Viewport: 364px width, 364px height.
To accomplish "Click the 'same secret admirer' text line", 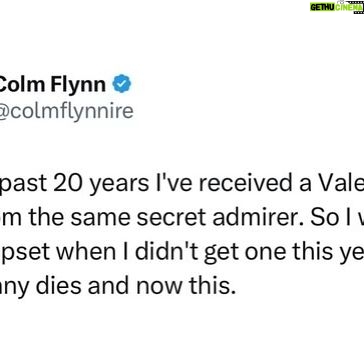I will click(182, 218).
